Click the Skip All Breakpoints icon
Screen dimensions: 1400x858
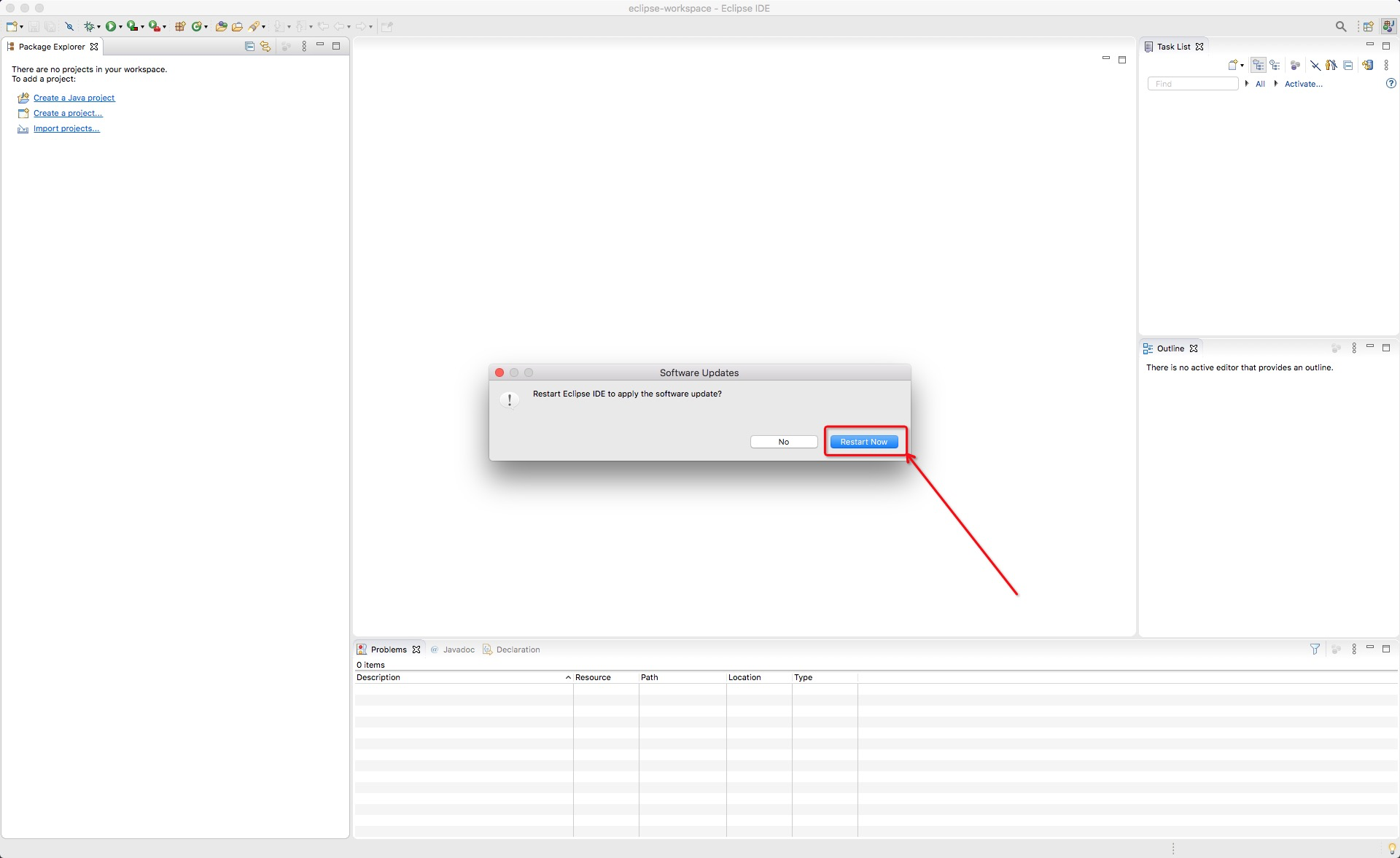click(69, 26)
